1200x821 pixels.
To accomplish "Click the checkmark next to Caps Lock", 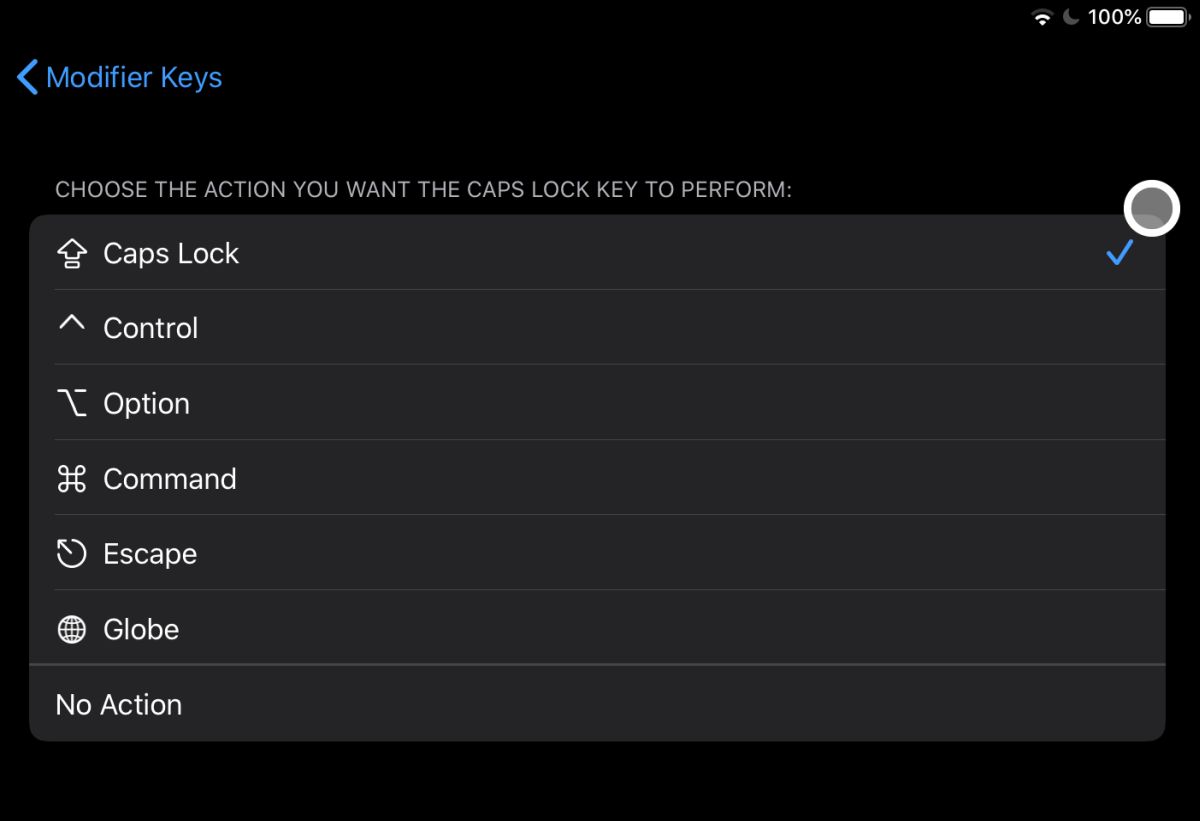I will click(1120, 253).
